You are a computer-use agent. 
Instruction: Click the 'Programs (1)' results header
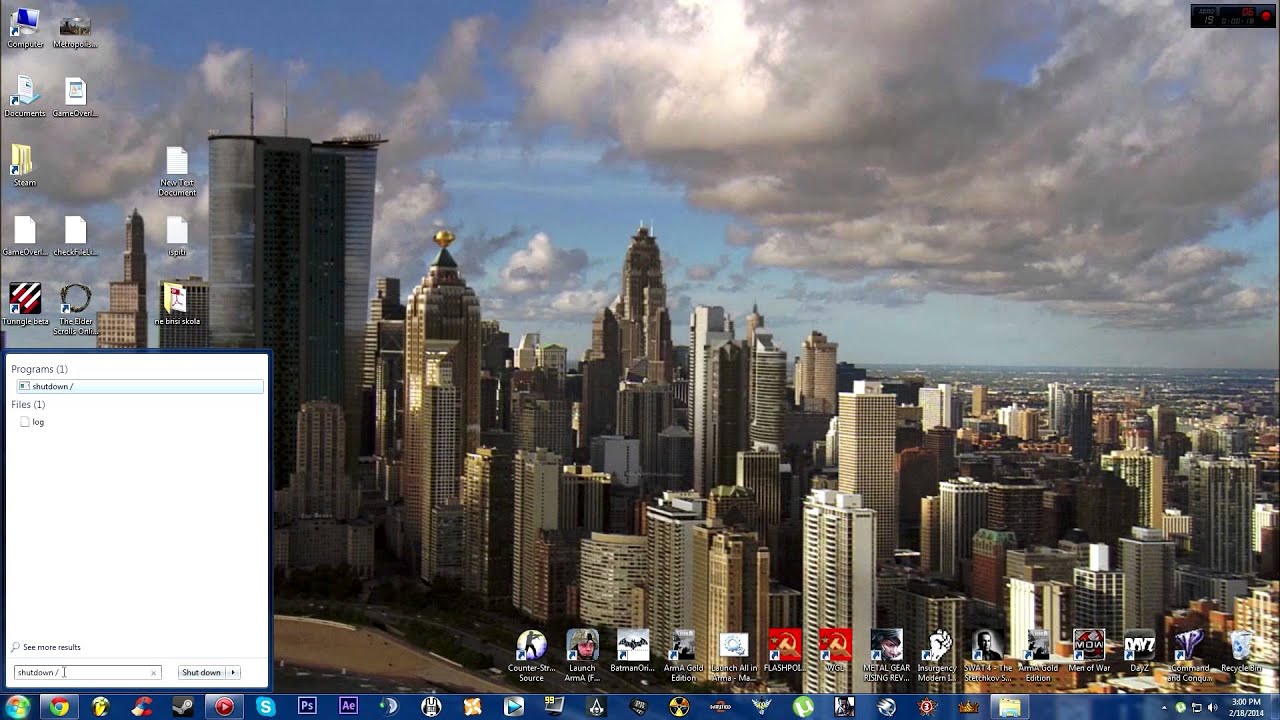(x=40, y=369)
